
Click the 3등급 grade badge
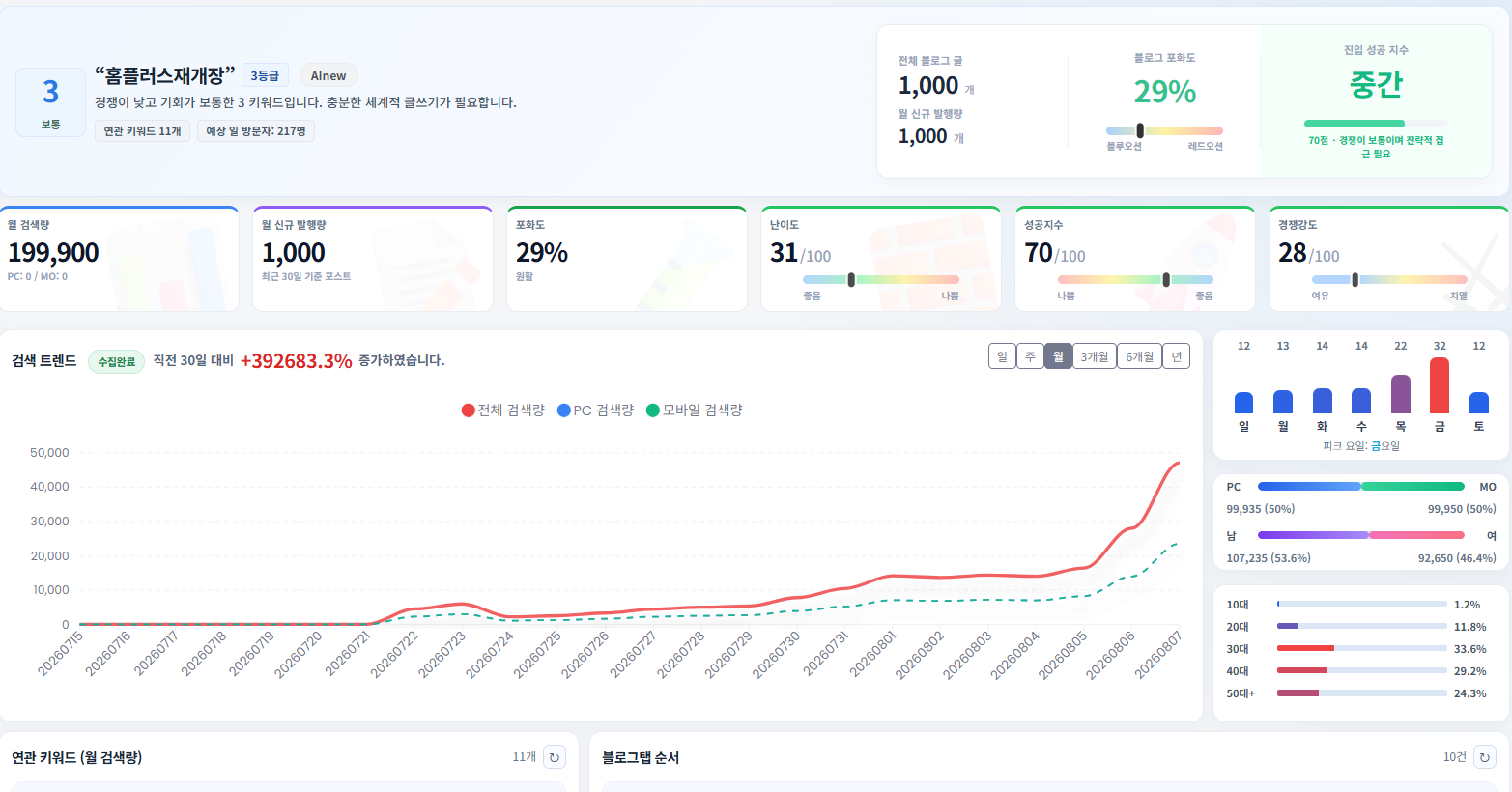(265, 75)
